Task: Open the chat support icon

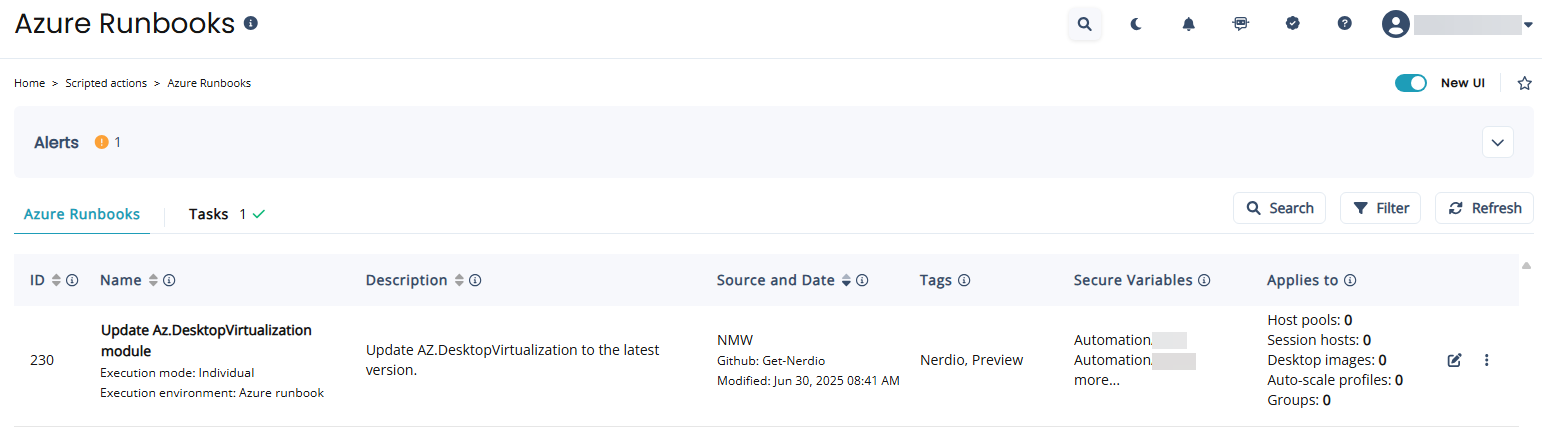Action: 1241,24
